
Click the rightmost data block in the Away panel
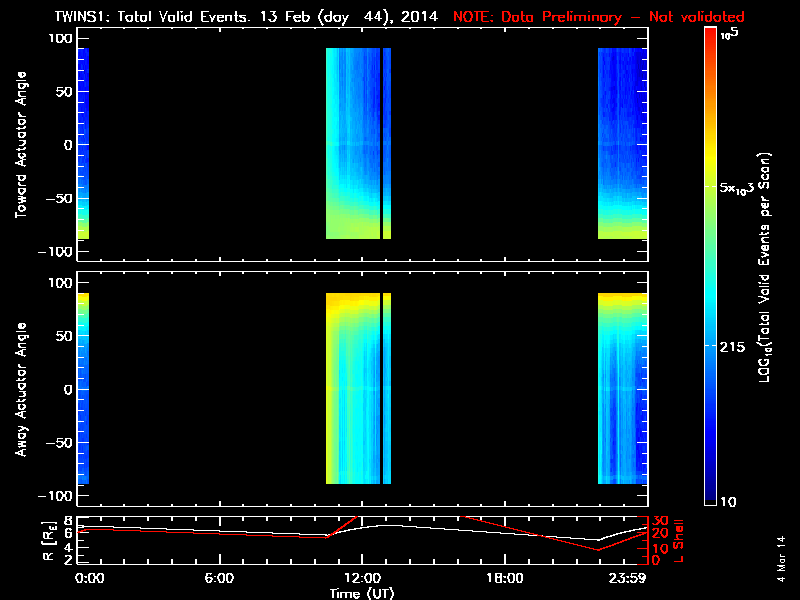622,388
